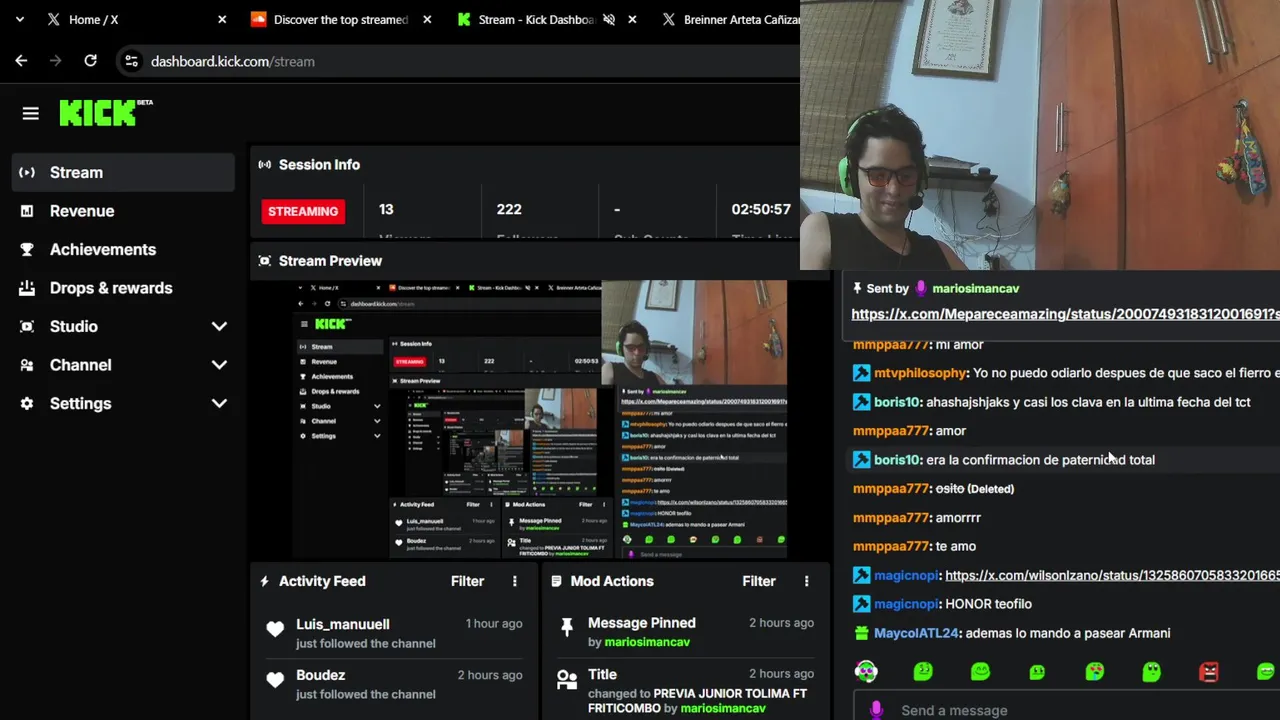Open the hamburger menu beside Kick logo

(30, 114)
